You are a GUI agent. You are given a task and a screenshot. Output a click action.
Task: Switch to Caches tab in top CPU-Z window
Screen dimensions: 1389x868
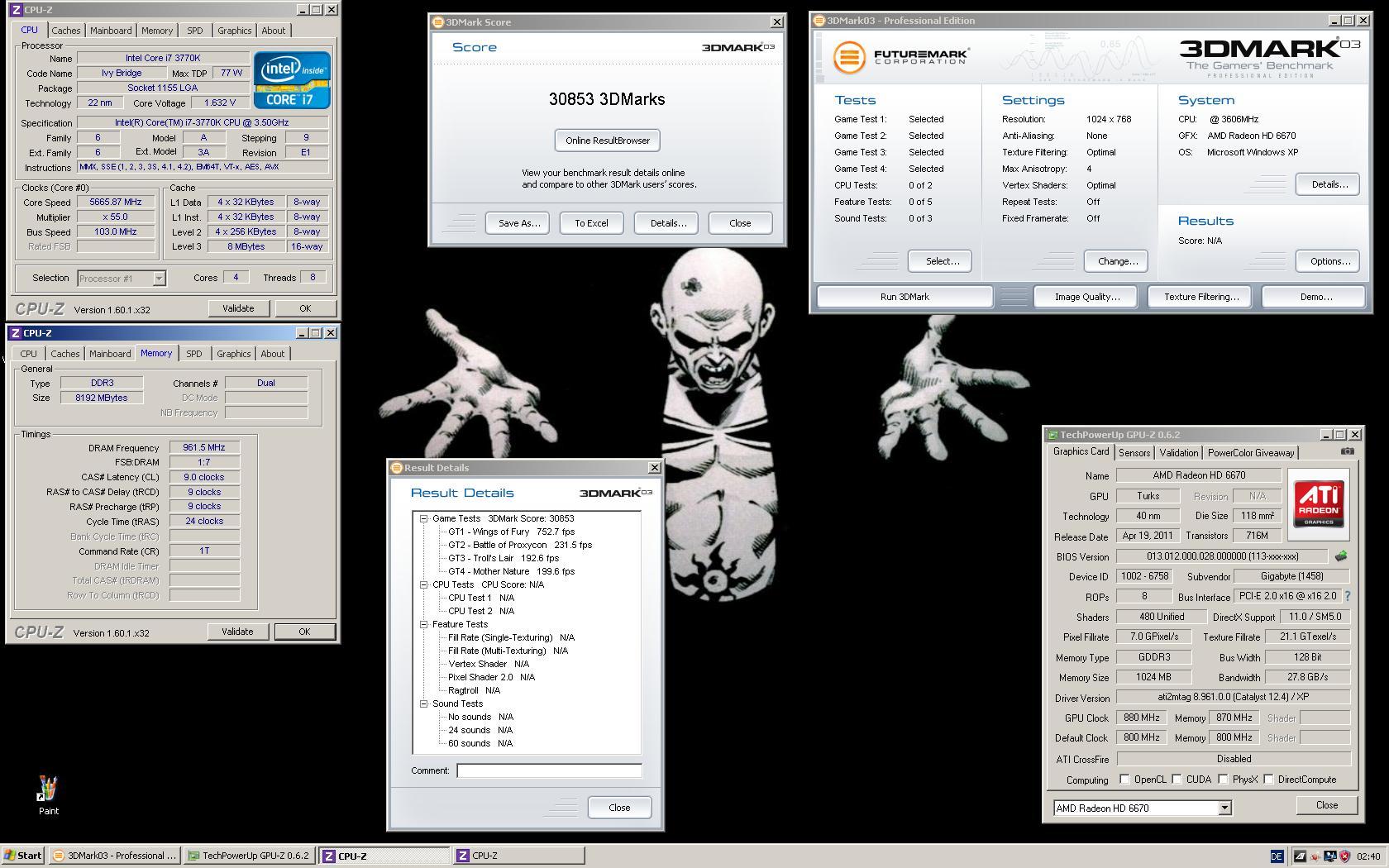pos(66,31)
